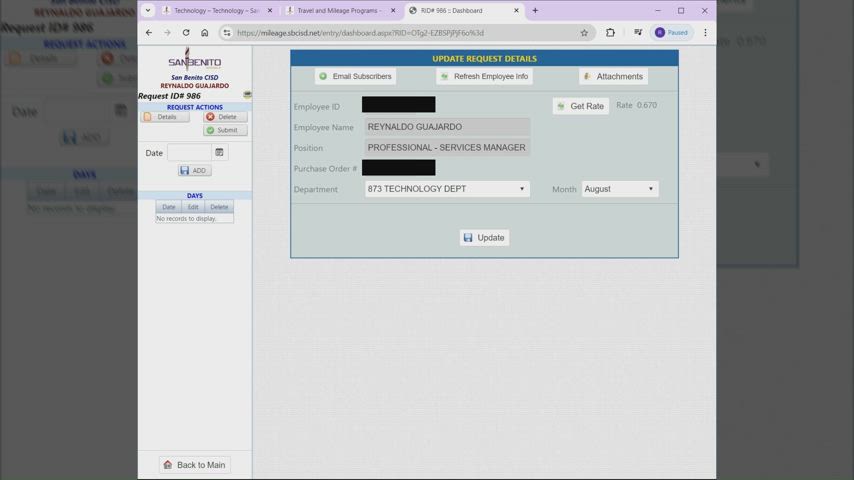Expand the Department dropdown
Screen dimensions: 854x480
(447, 189)
